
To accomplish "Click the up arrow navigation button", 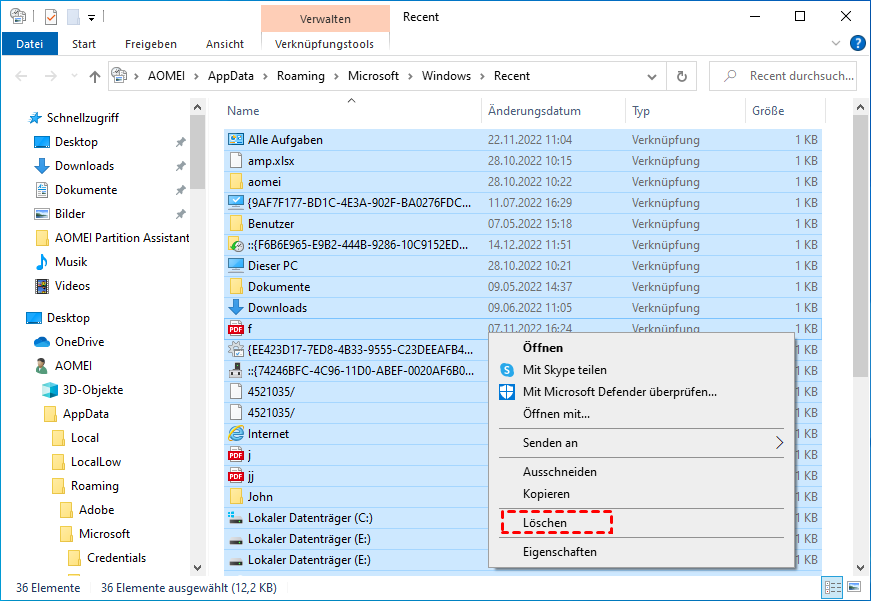I will pos(95,76).
